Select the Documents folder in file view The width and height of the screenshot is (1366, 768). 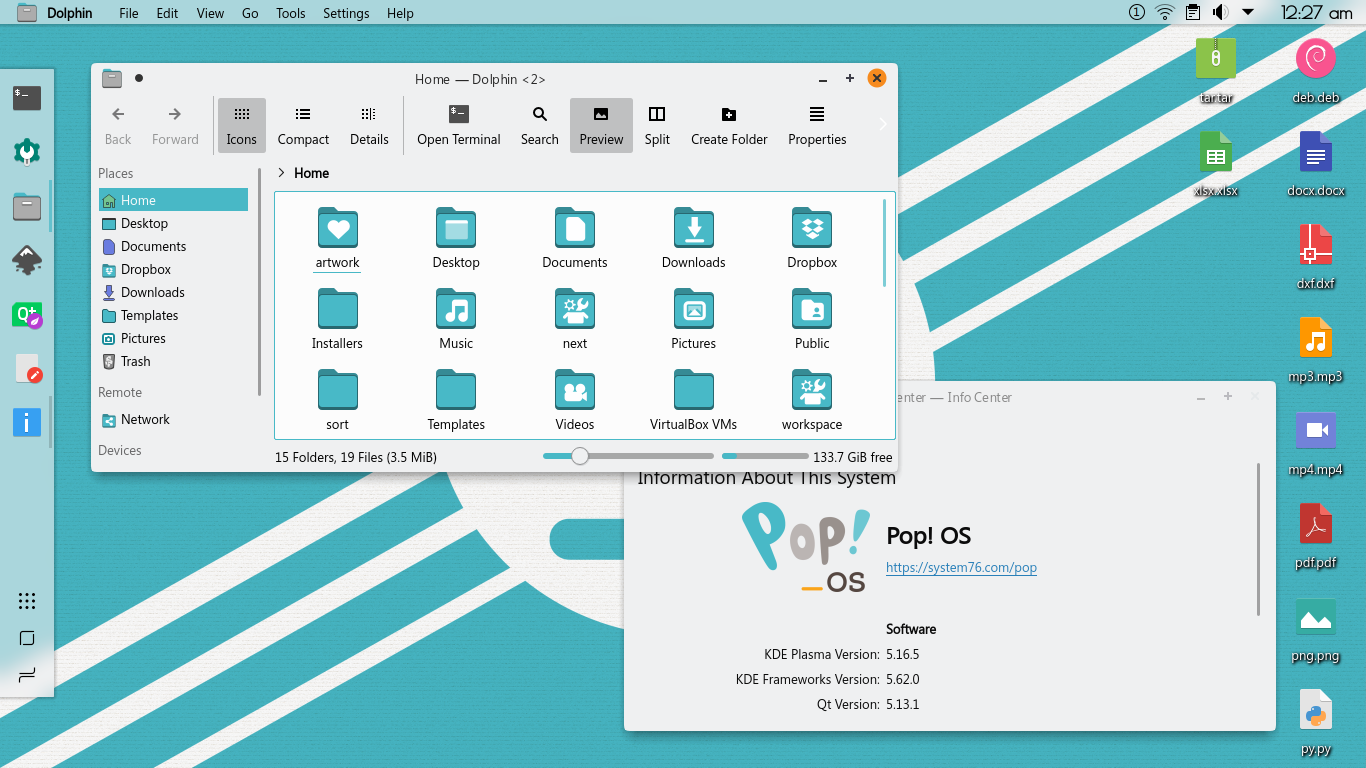[x=575, y=238]
